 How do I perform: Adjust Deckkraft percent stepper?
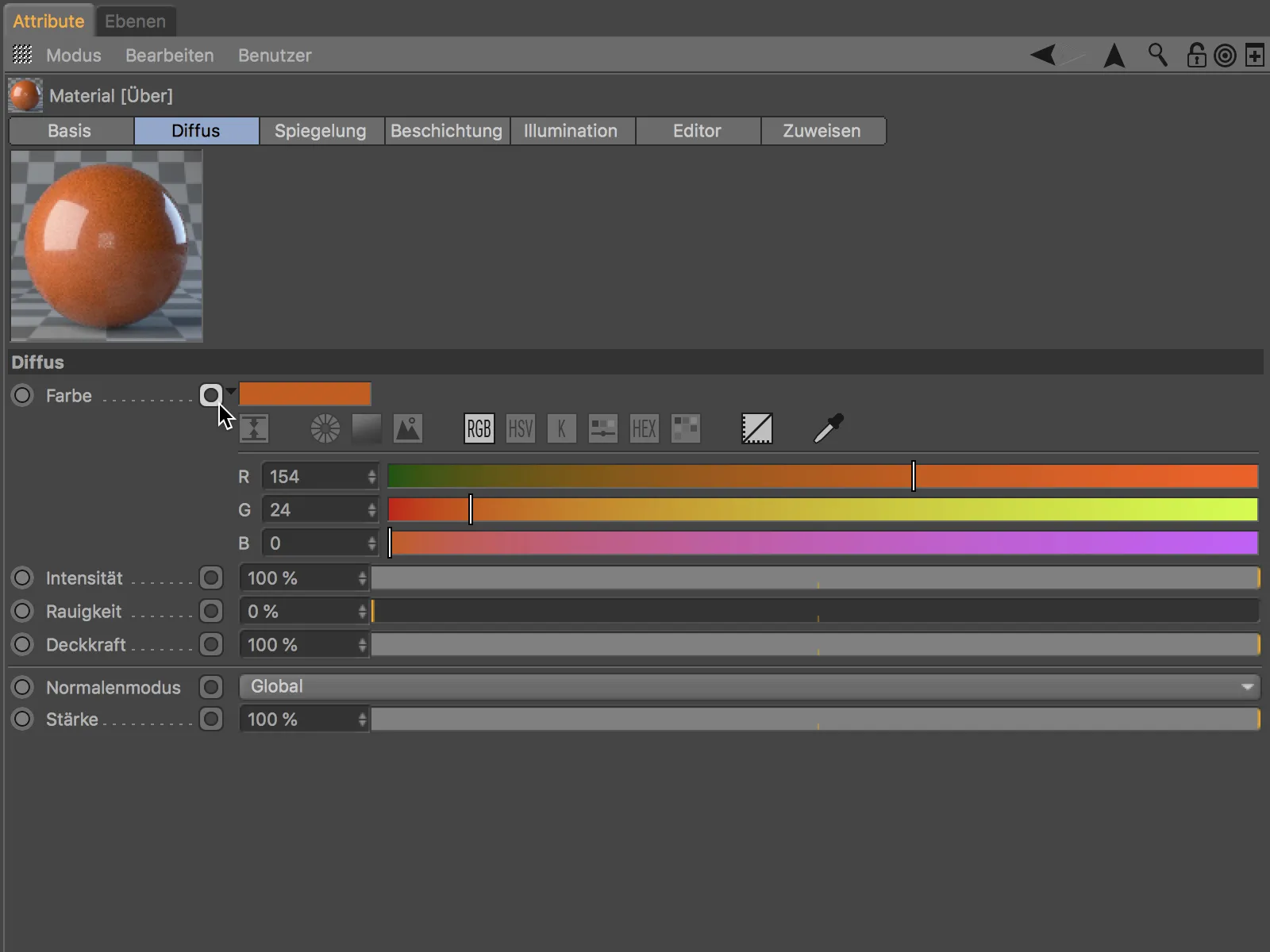(x=362, y=645)
